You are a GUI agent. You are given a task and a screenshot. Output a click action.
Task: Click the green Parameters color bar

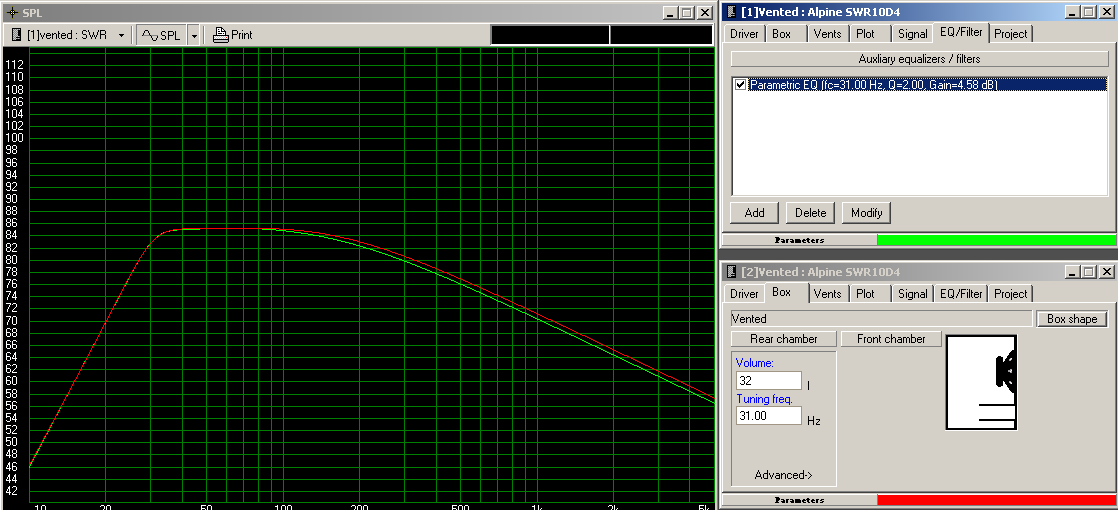click(997, 240)
